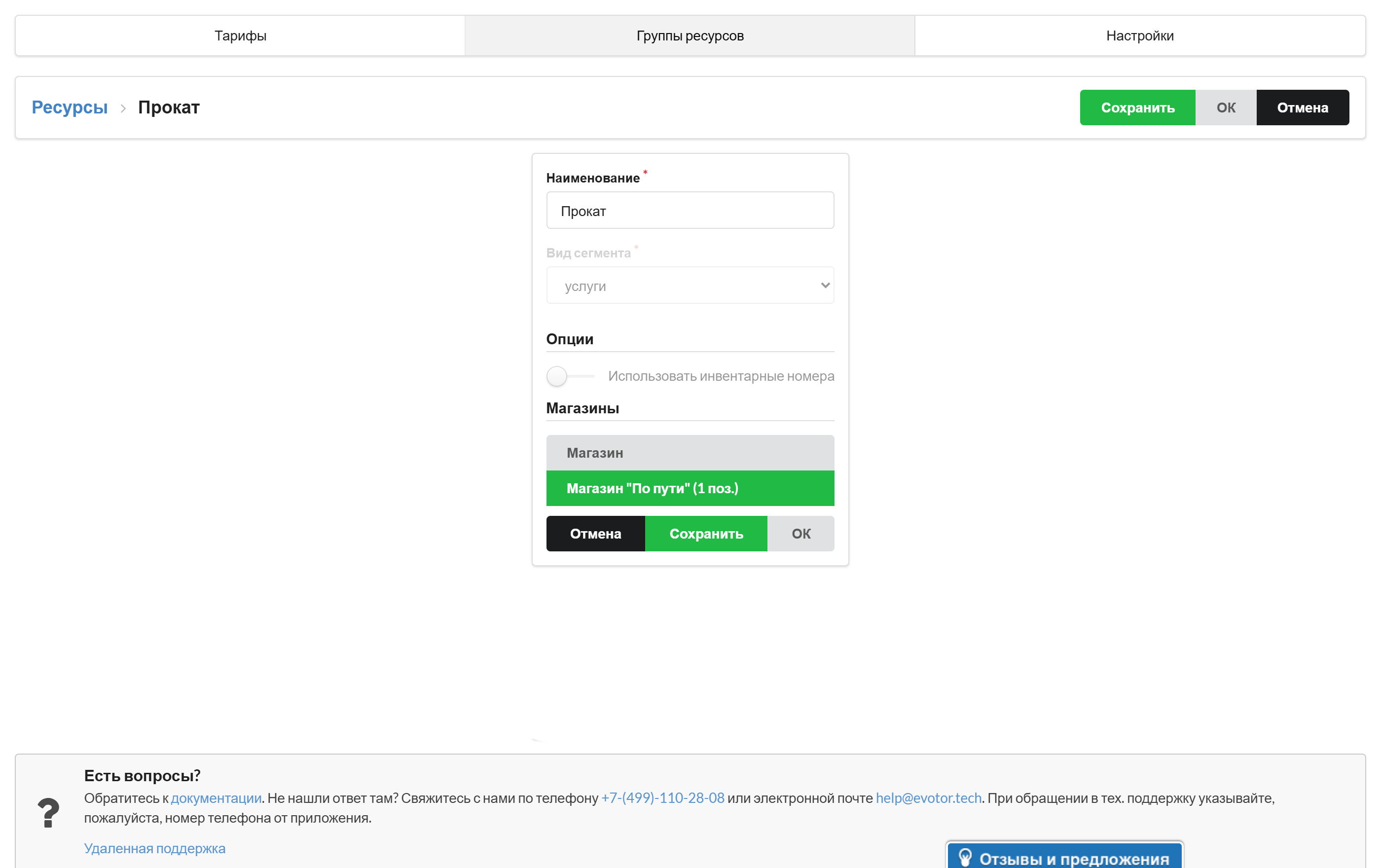This screenshot has width=1381, height=868.
Task: Click the Наименование input field
Action: (x=690, y=211)
